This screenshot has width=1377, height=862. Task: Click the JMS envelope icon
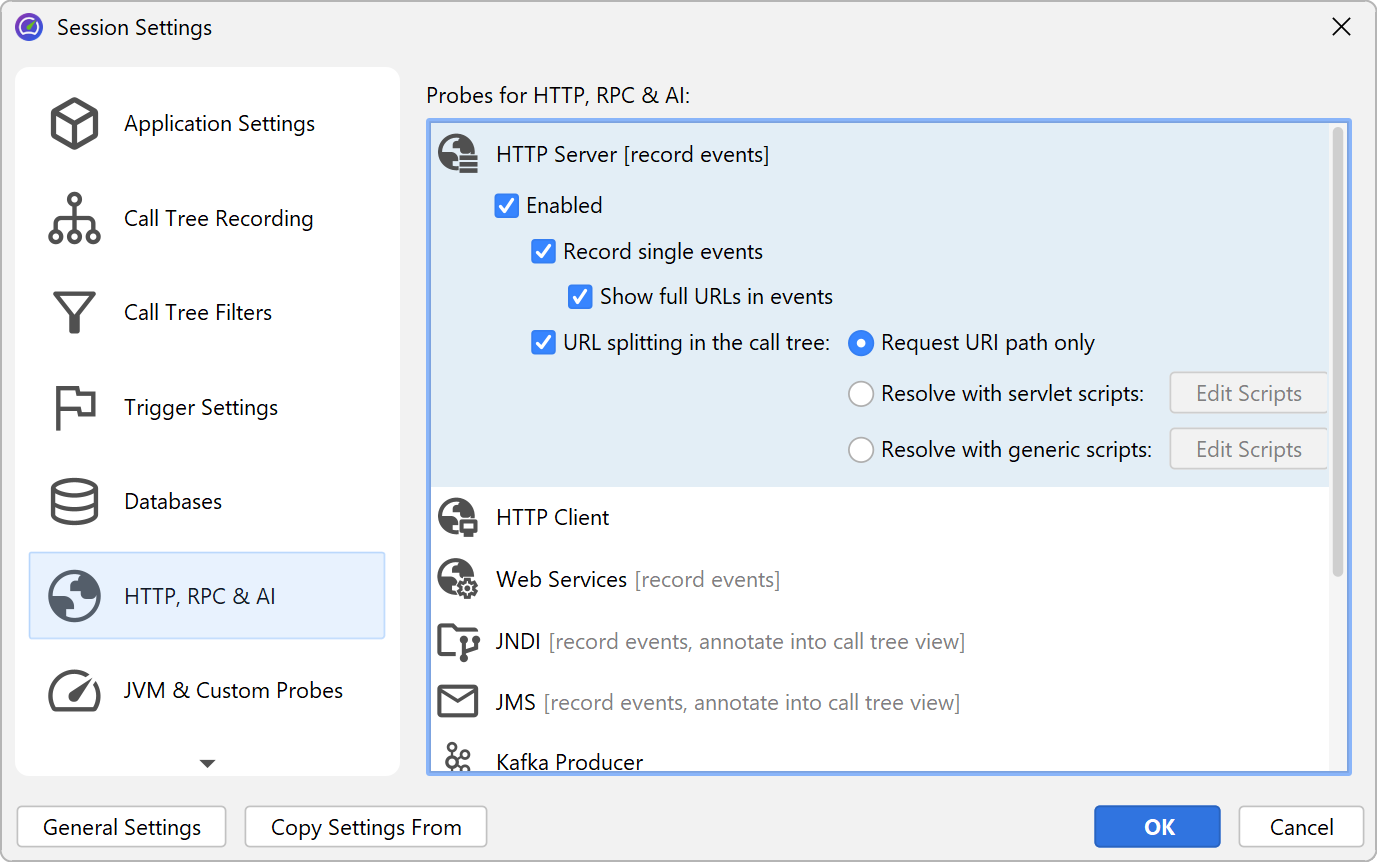tap(458, 703)
